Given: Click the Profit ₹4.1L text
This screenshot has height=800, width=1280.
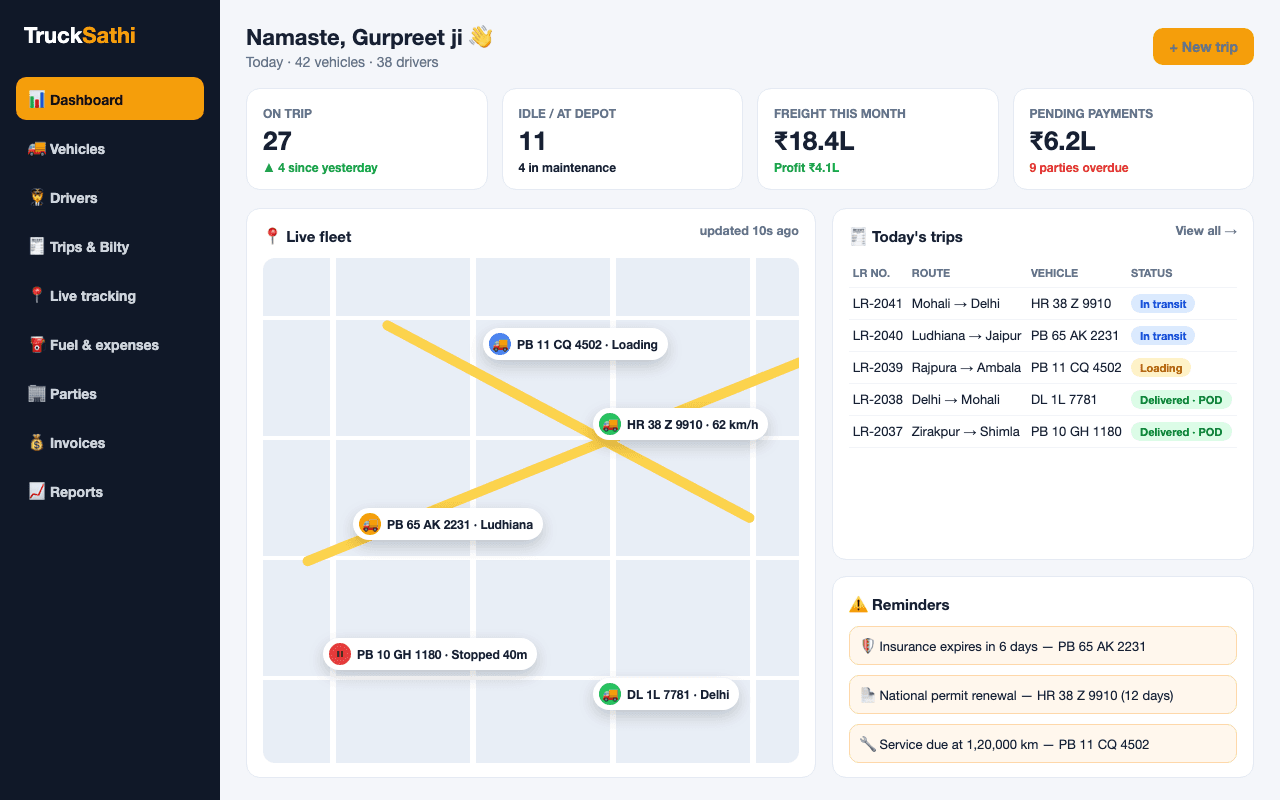Looking at the screenshot, I should click(x=807, y=168).
